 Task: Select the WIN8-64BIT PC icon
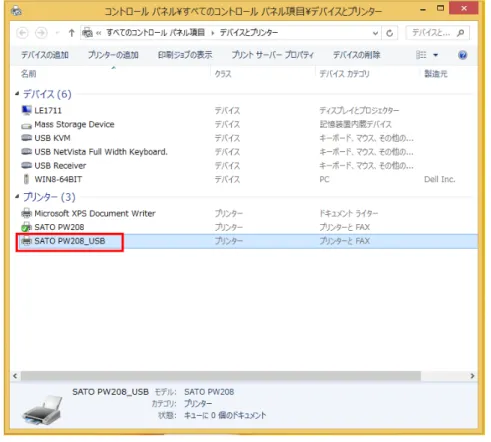pyautogui.click(x=26, y=179)
